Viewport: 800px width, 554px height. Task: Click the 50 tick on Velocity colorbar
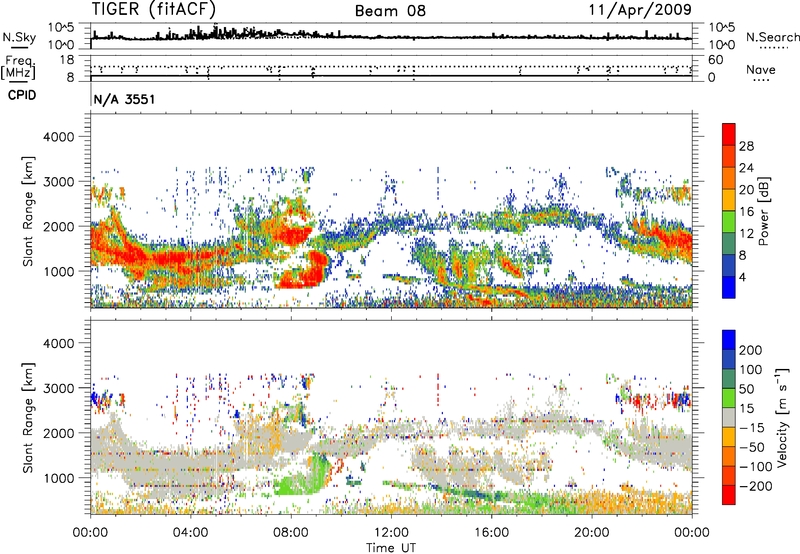[x=747, y=389]
